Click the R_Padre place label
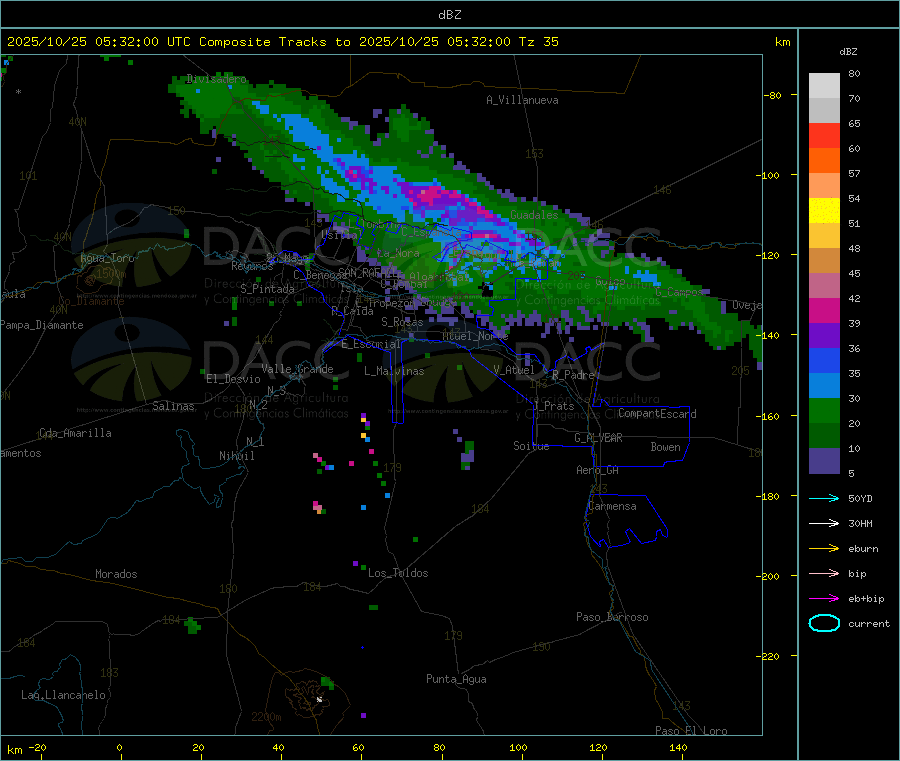The image size is (900, 761). [x=573, y=375]
